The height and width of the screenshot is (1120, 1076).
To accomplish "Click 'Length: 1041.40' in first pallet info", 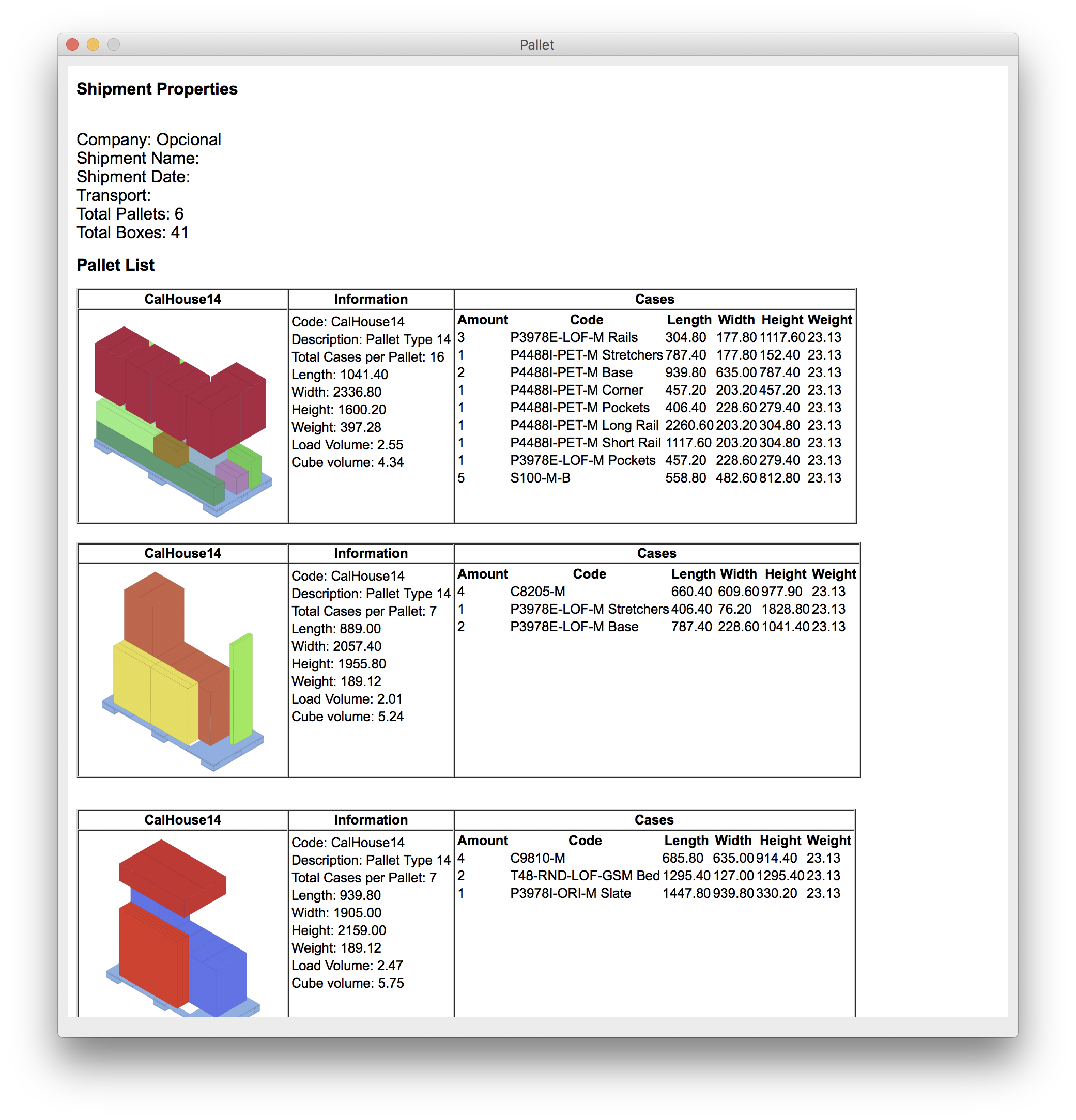I will [x=340, y=375].
